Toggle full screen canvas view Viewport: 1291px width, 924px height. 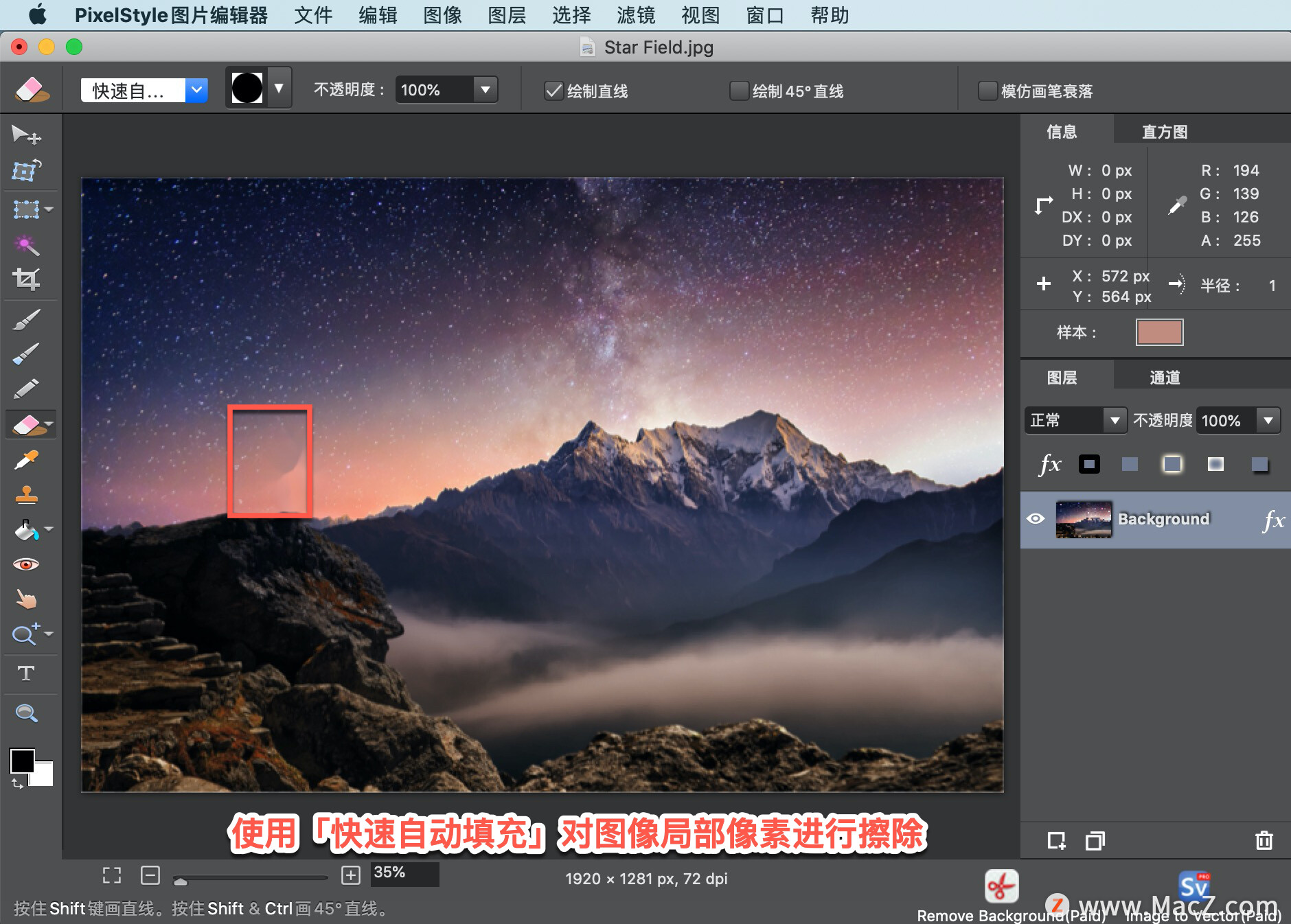coord(112,875)
